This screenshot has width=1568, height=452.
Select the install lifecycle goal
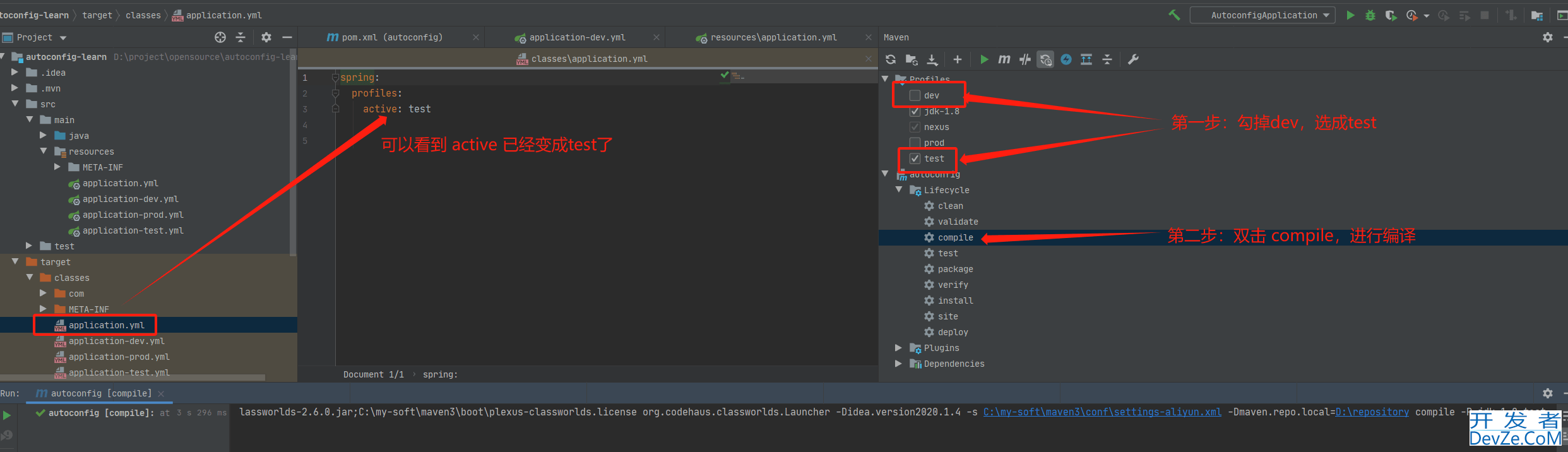pyautogui.click(x=955, y=300)
